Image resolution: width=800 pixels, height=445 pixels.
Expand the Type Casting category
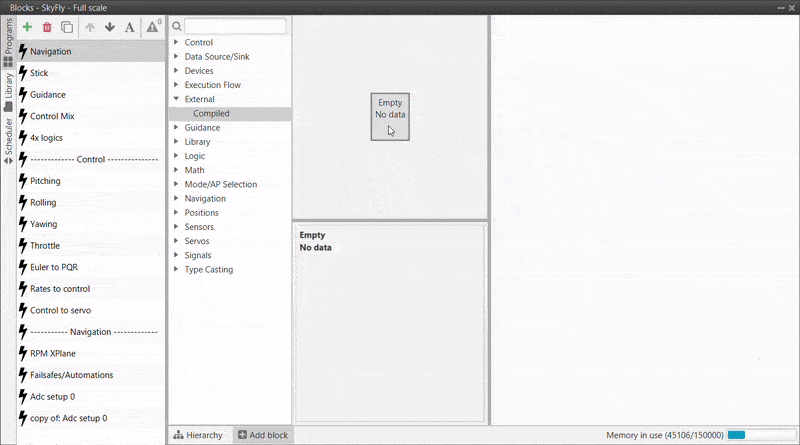click(176, 270)
